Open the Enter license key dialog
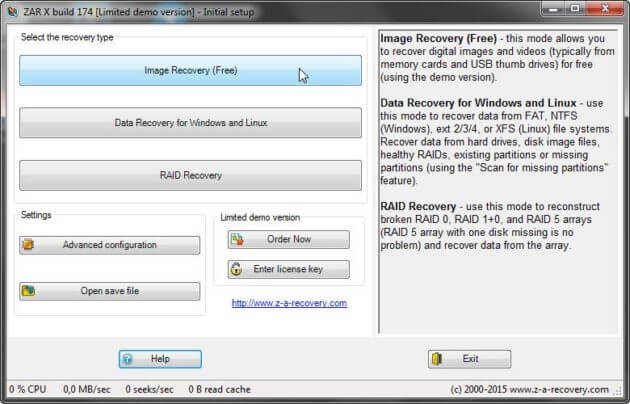 coord(288,269)
